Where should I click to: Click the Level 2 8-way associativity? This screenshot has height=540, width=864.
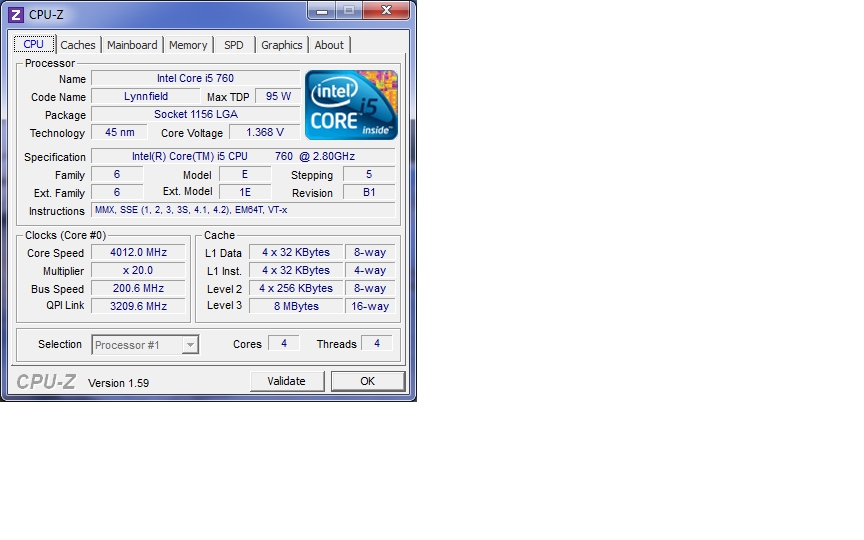pyautogui.click(x=370, y=288)
